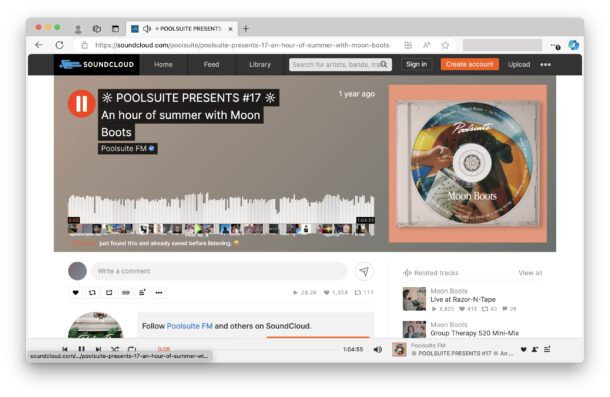Viewport: 610px width, 397px height.
Task: Mute the tab with the speaker icon
Action: tap(147, 29)
